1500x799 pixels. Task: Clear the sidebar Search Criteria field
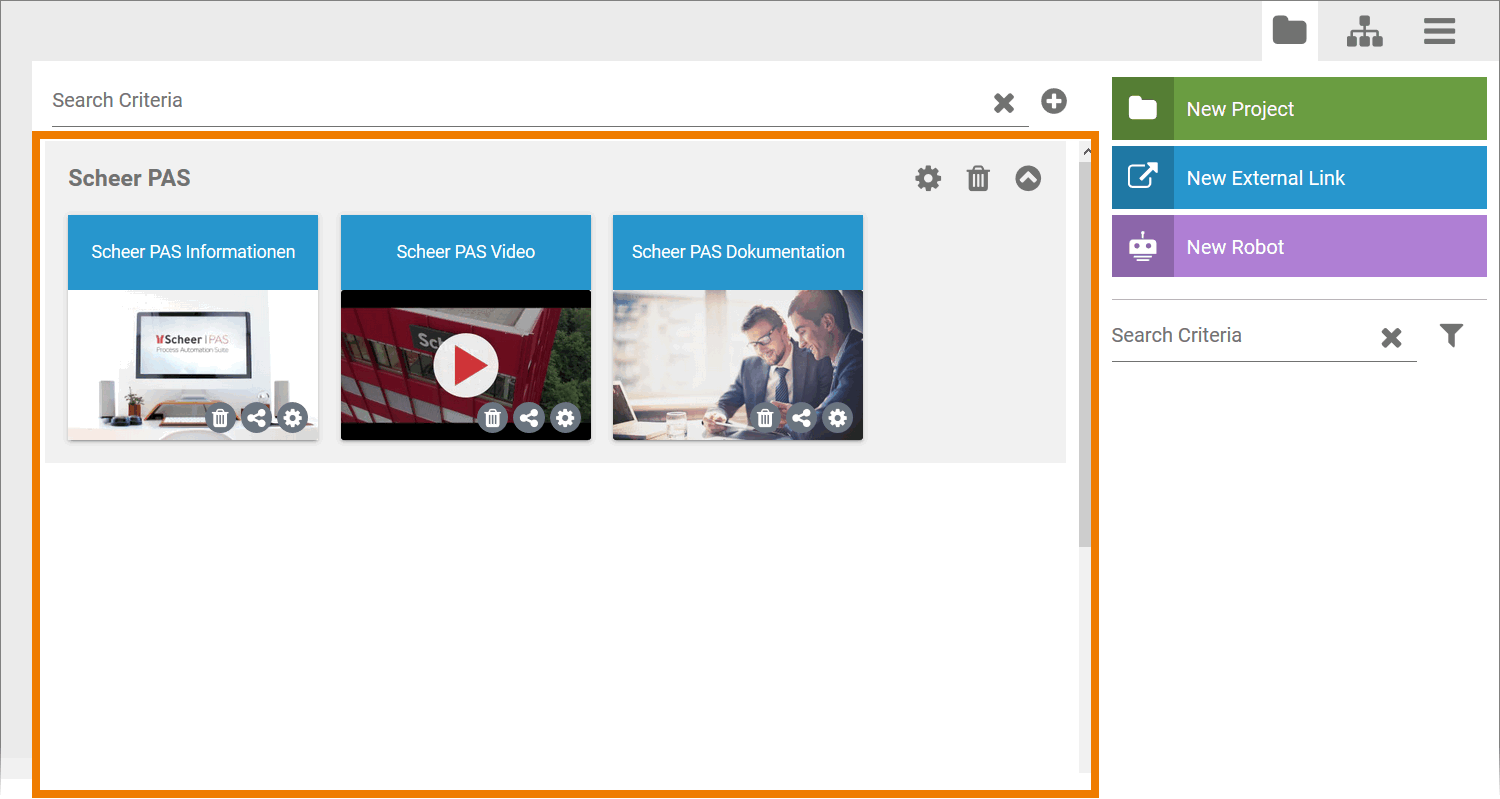click(x=1391, y=338)
